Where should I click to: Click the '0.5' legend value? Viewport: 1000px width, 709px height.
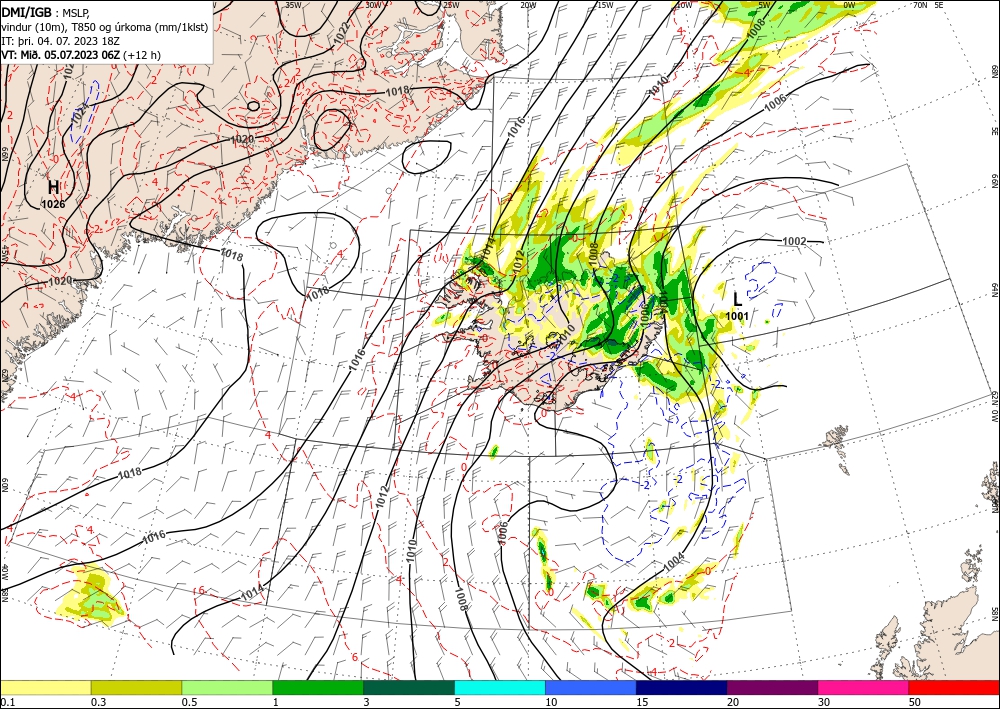click(189, 702)
